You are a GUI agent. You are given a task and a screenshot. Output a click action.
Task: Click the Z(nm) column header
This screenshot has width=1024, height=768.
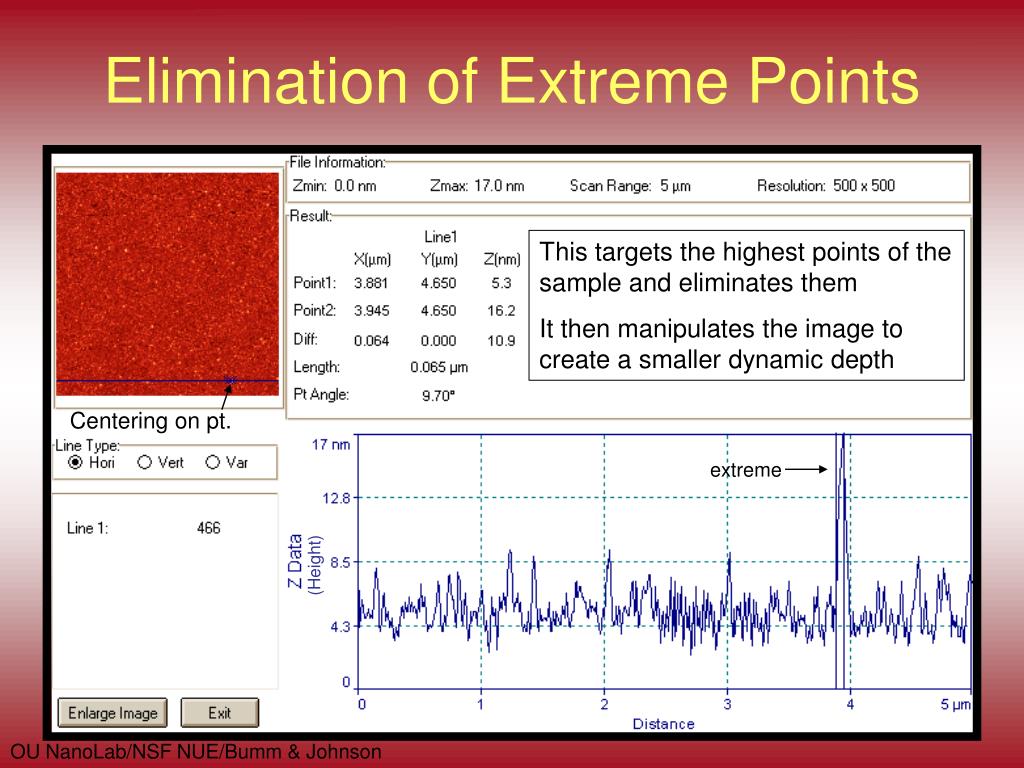point(502,259)
